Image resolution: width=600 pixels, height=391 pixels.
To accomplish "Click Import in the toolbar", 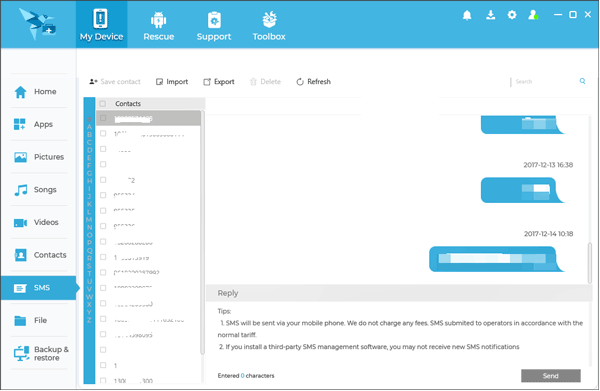I will [172, 81].
